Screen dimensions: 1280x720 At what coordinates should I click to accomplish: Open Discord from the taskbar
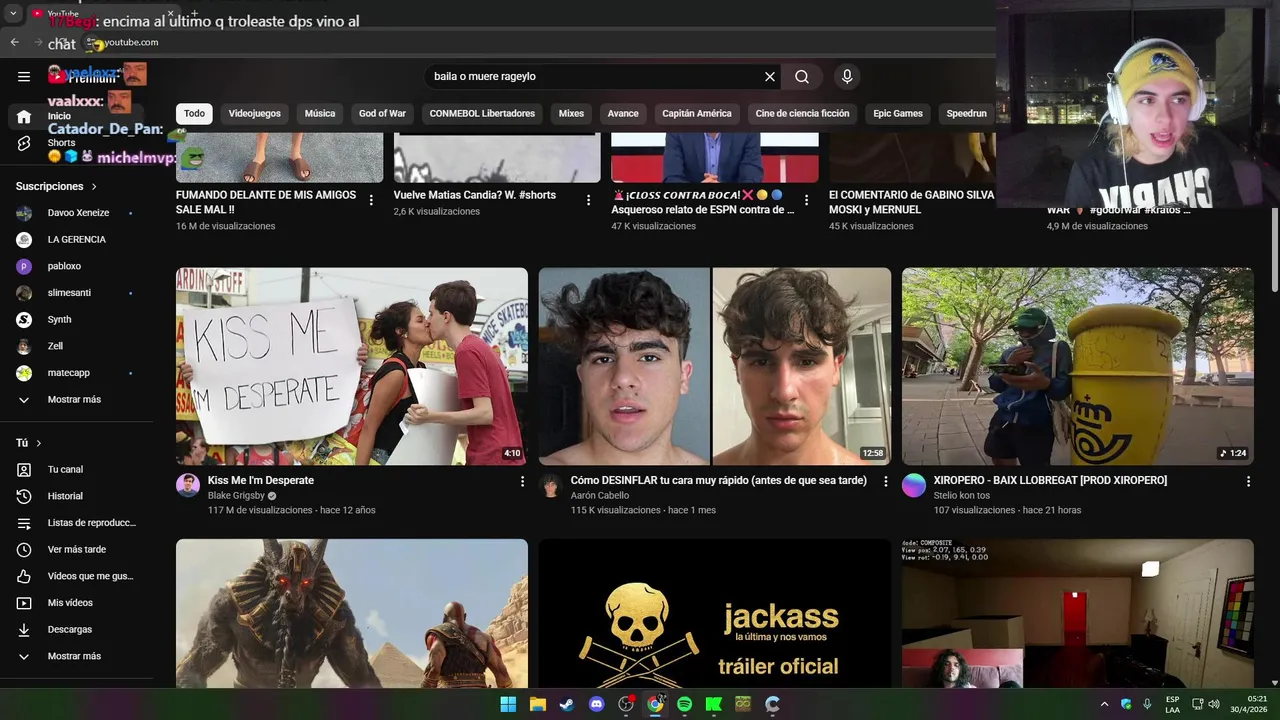coord(596,704)
